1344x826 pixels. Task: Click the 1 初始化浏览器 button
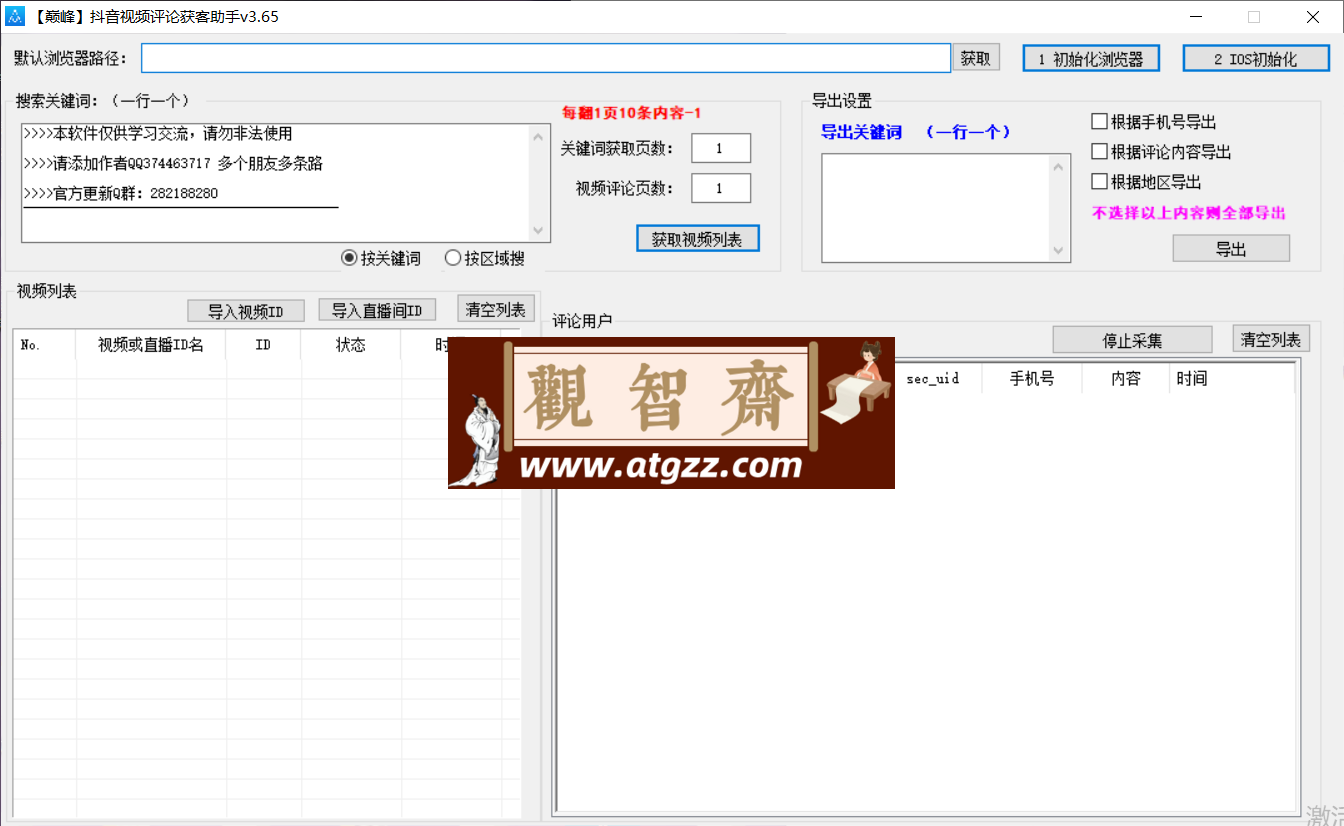tap(1091, 58)
